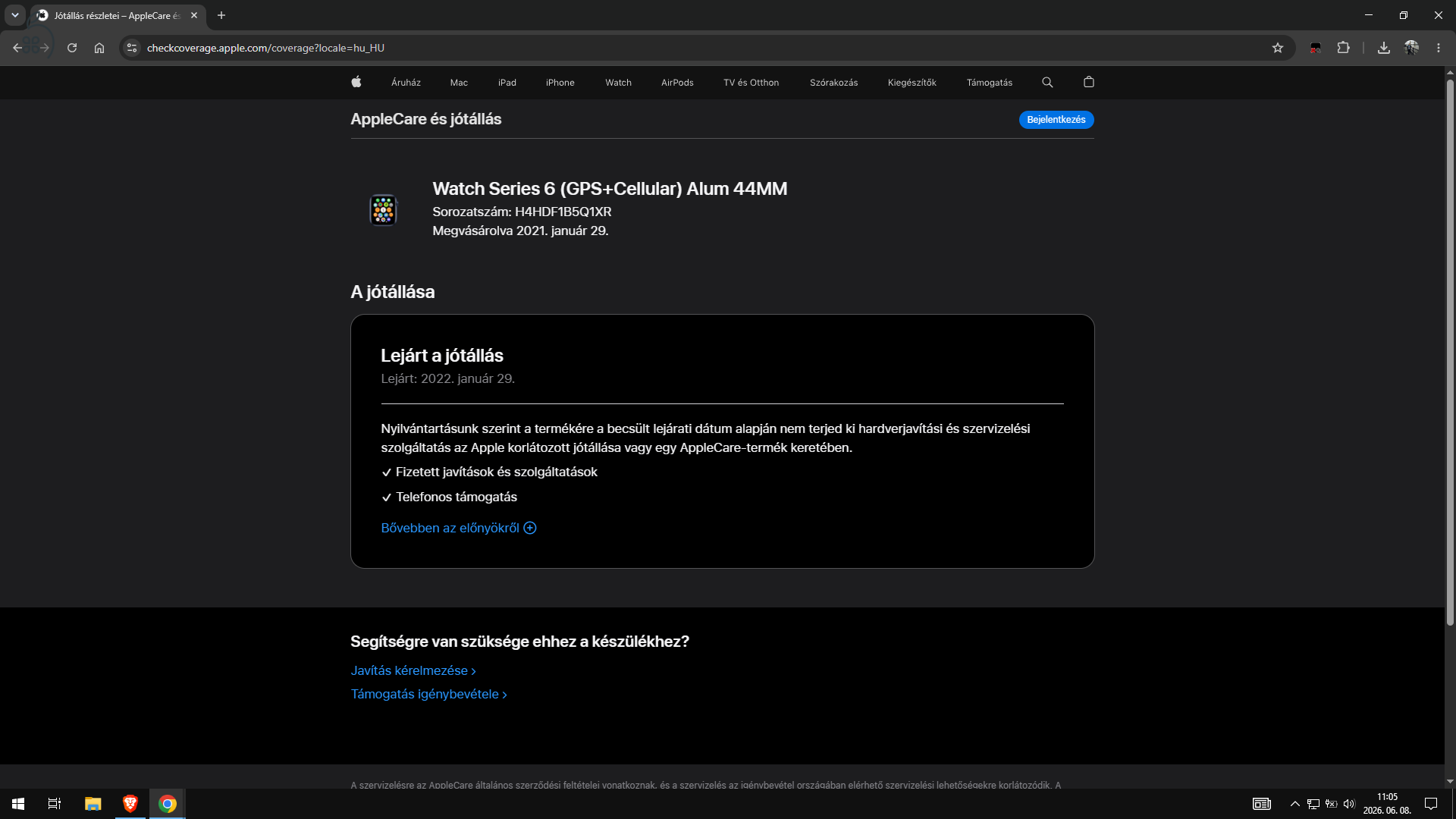This screenshot has width=1456, height=819.
Task: Open the iPad menu item
Action: (x=507, y=83)
